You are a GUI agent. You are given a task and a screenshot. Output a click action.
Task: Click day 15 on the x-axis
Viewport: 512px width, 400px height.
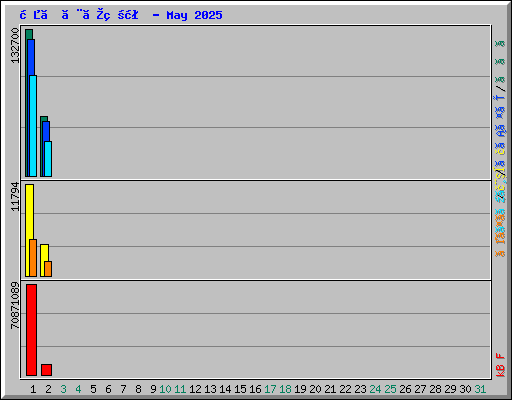point(240,389)
